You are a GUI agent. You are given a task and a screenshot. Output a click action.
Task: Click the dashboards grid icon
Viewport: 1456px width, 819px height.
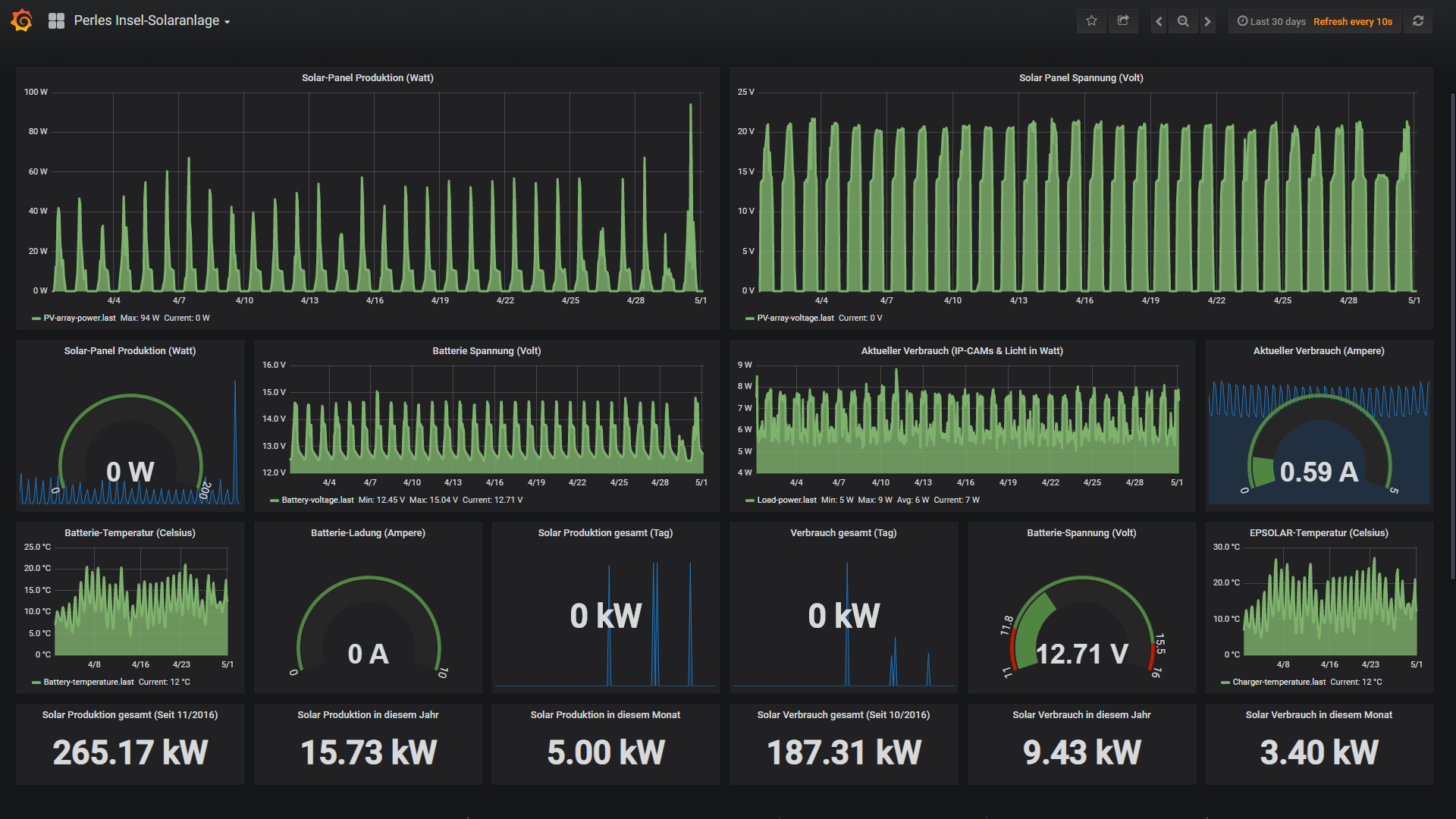56,21
